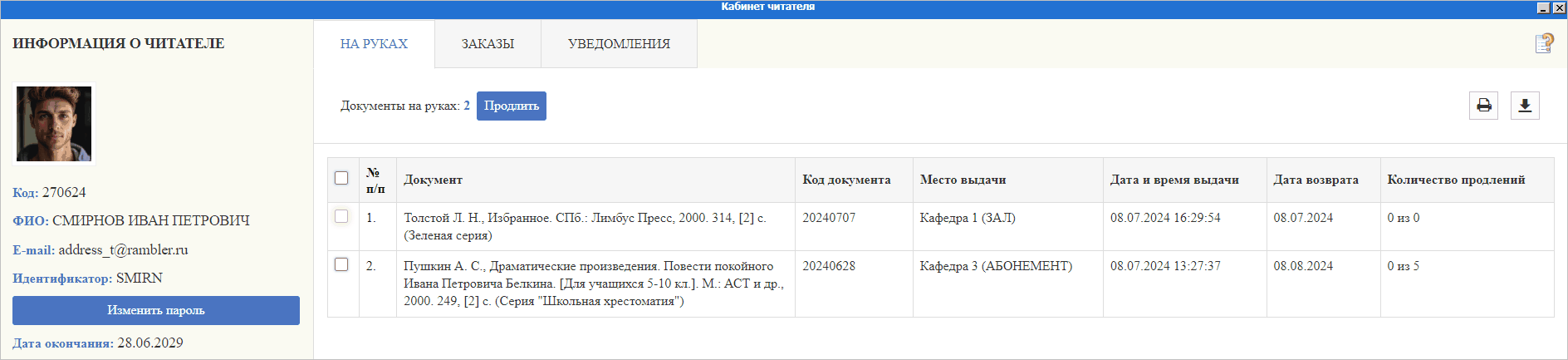Viewport: 1568px width, 360px height.
Task: Click return date 08.08.2024
Action: coord(1303,266)
